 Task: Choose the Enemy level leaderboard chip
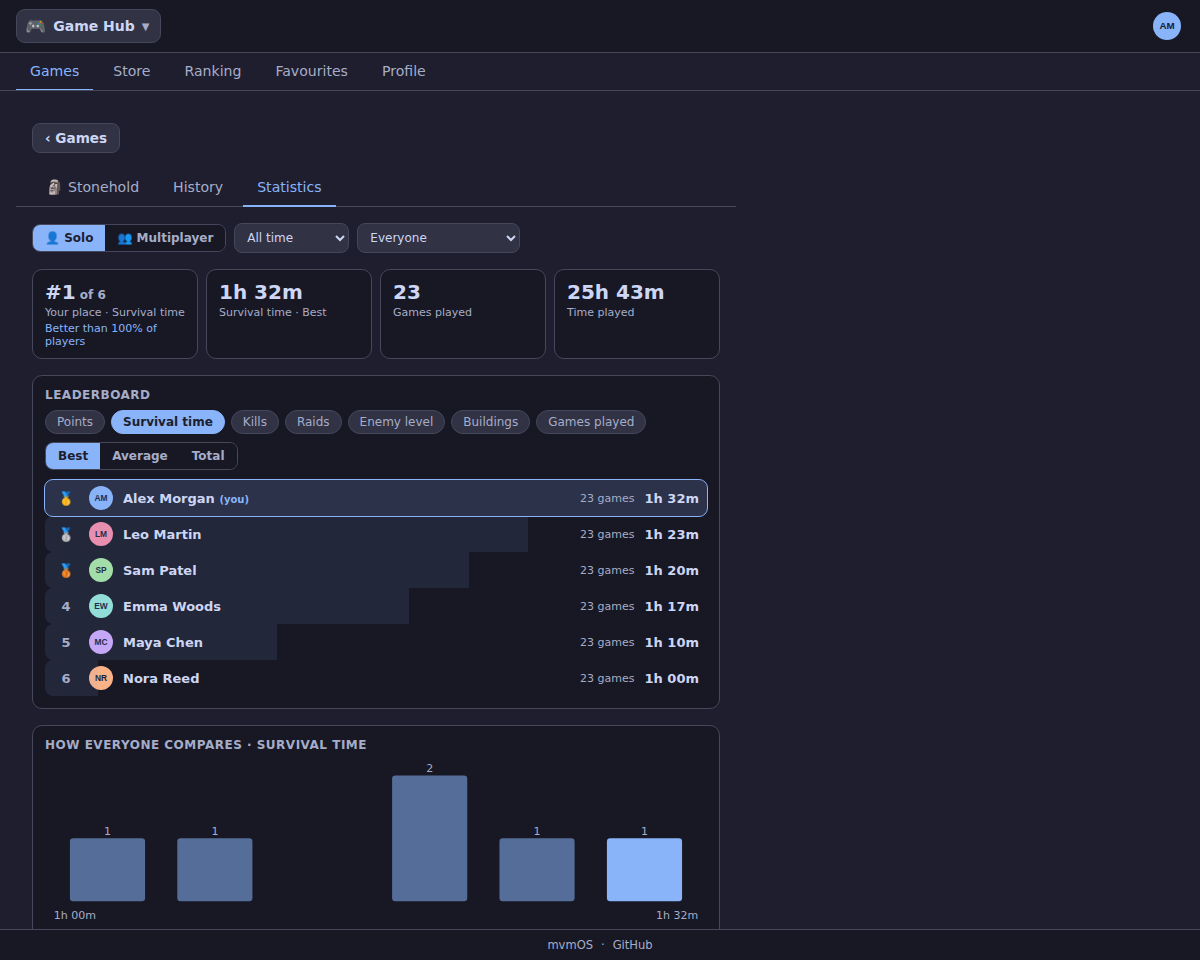pyautogui.click(x=396, y=422)
